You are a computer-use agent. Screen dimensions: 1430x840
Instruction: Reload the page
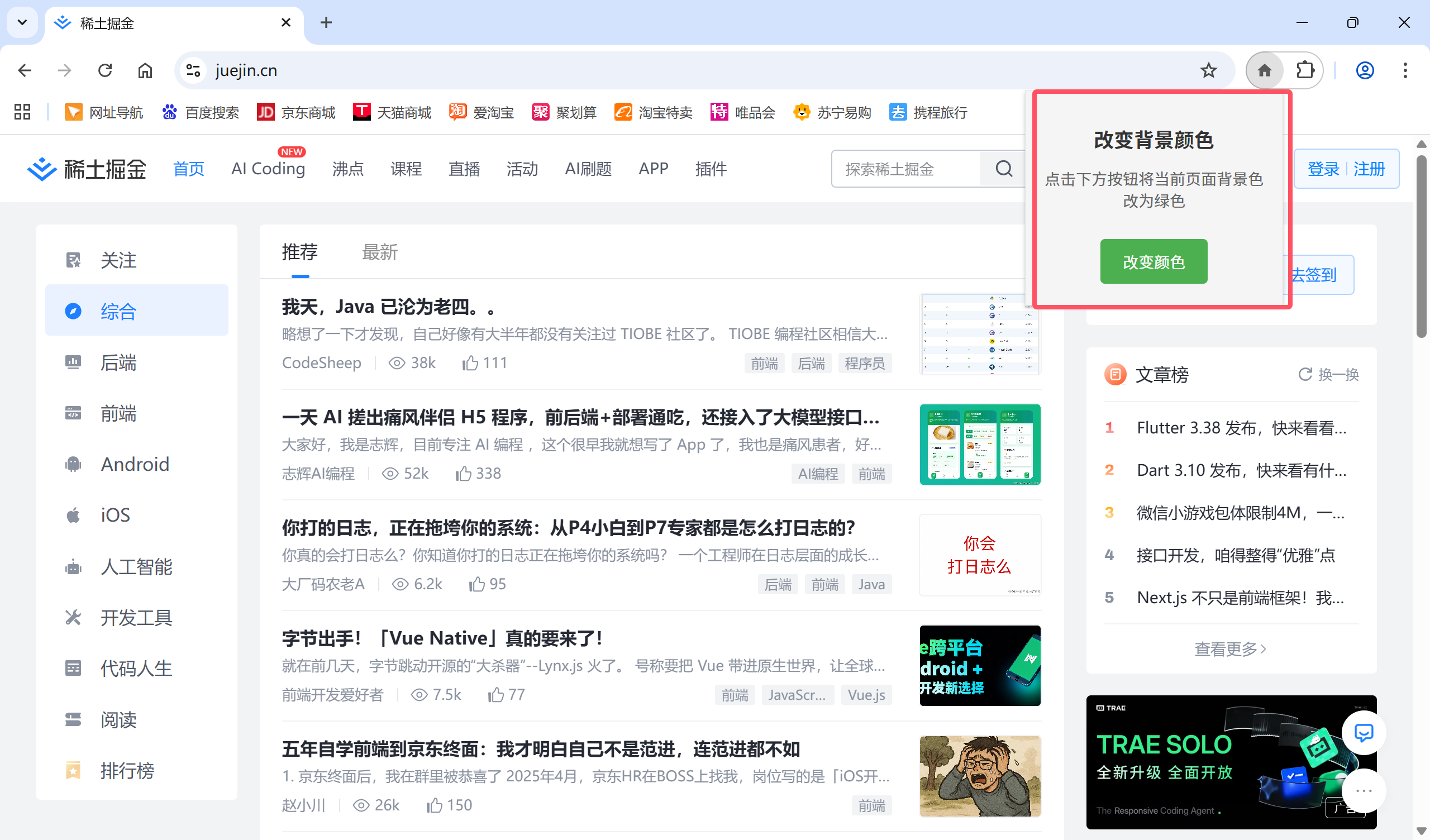click(x=105, y=70)
